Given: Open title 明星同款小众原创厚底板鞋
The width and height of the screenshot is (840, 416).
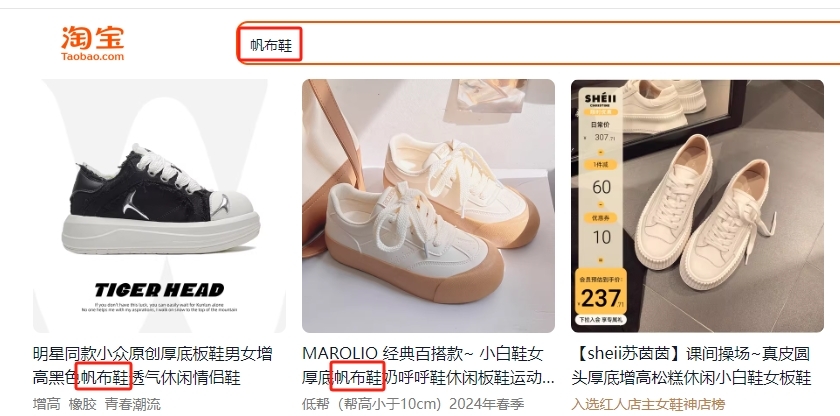Looking at the screenshot, I should pyautogui.click(x=153, y=366).
